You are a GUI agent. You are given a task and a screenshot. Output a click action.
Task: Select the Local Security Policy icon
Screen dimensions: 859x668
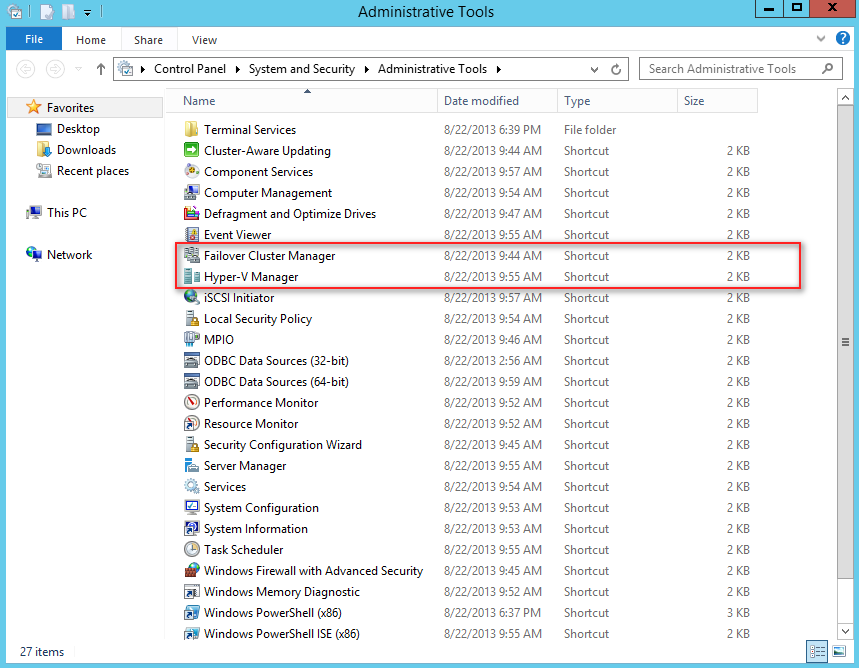191,318
